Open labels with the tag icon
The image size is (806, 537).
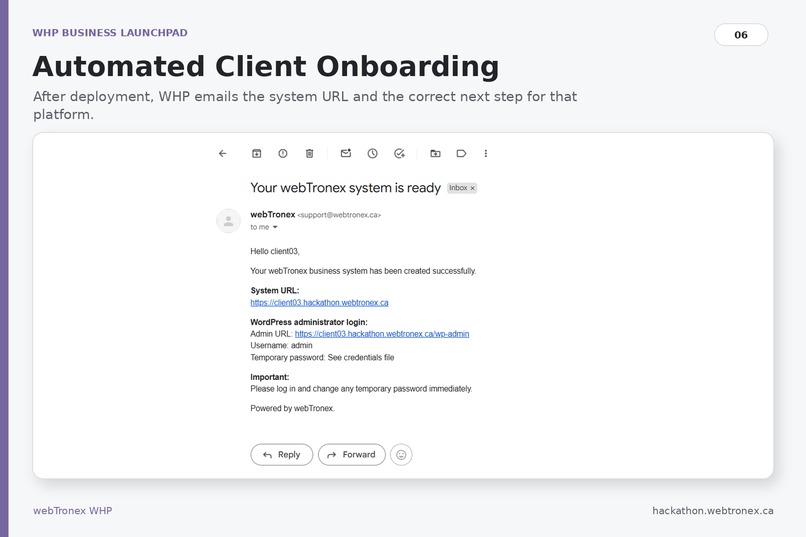pos(462,153)
